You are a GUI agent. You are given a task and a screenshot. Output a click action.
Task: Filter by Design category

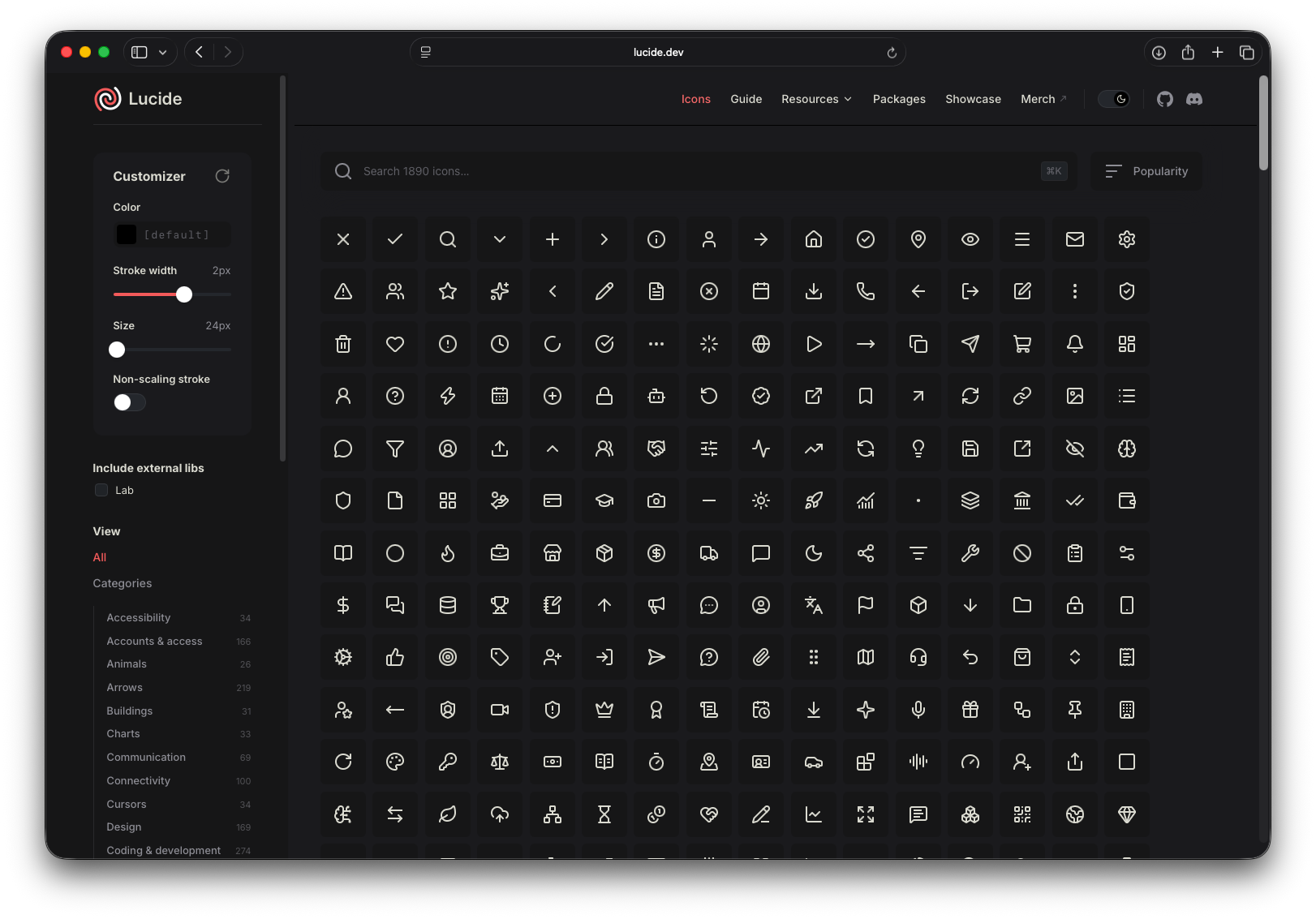click(178, 827)
